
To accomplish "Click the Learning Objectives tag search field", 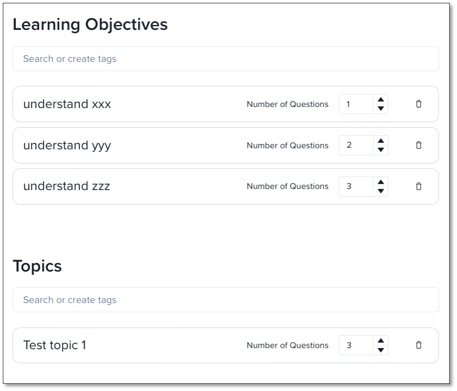I will click(226, 59).
